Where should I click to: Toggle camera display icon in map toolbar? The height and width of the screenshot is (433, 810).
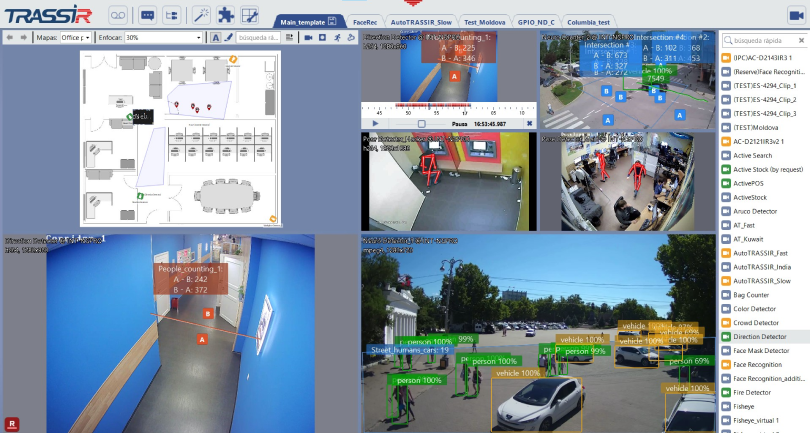[x=306, y=37]
